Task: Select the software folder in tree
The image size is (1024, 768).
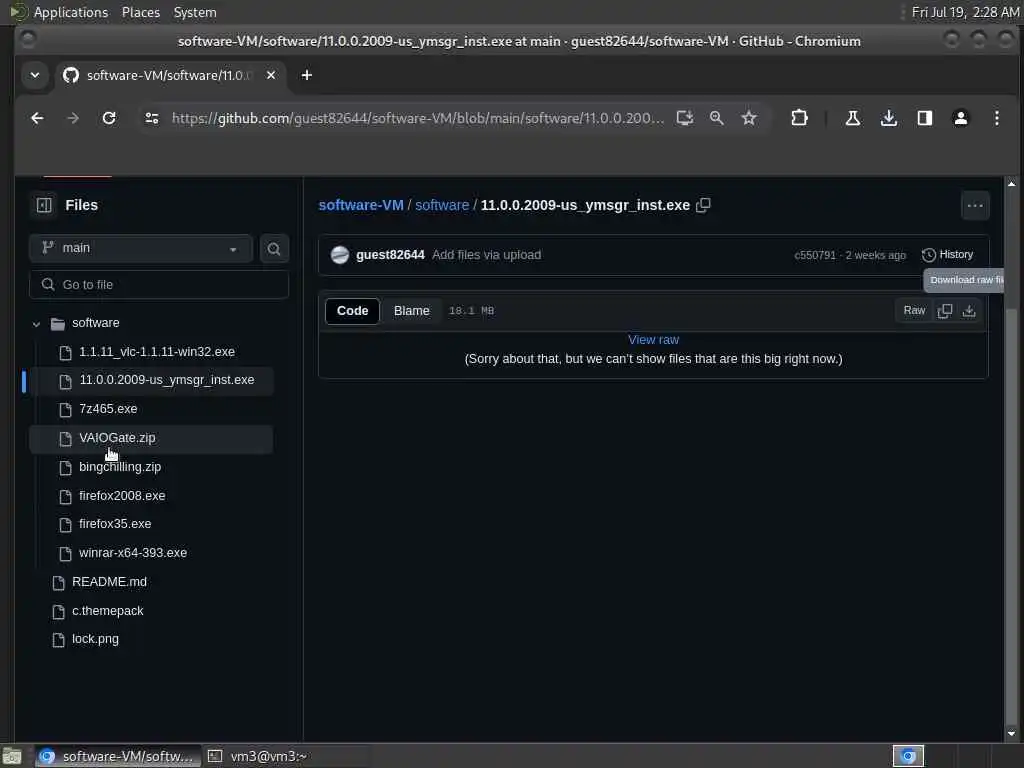Action: 95,323
